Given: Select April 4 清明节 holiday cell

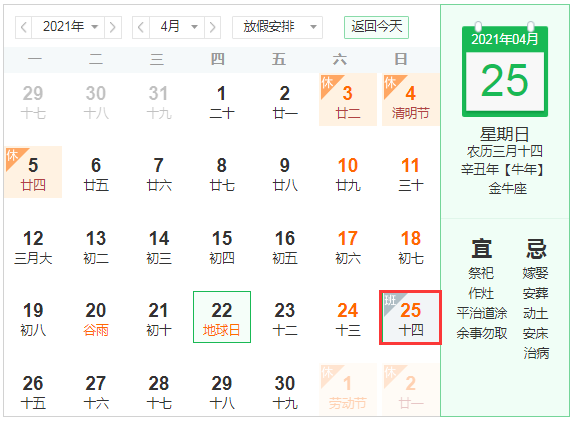Looking at the screenshot, I should coord(410,100).
